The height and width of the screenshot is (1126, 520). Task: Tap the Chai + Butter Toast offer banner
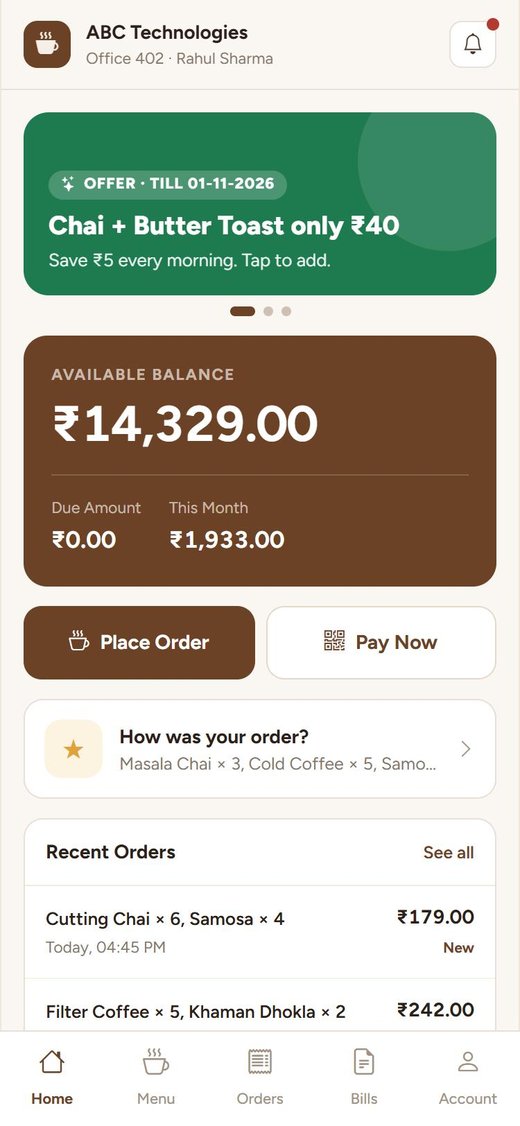(x=260, y=204)
